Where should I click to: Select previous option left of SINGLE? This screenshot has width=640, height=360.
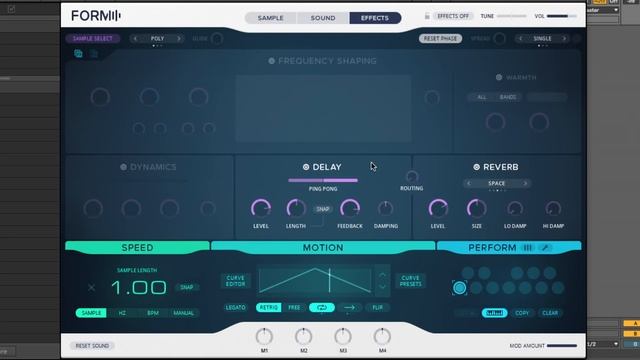coord(520,38)
